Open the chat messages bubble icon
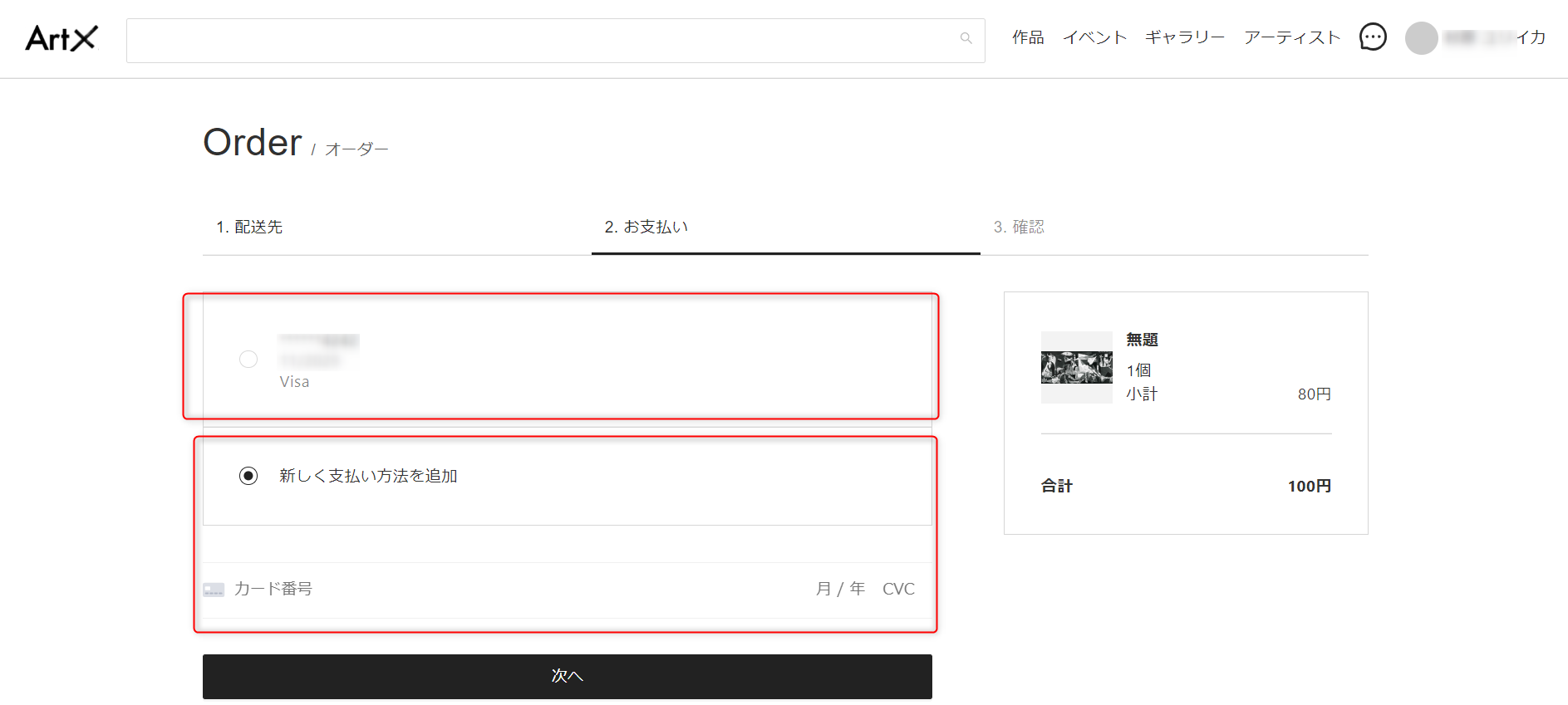 tap(1373, 37)
